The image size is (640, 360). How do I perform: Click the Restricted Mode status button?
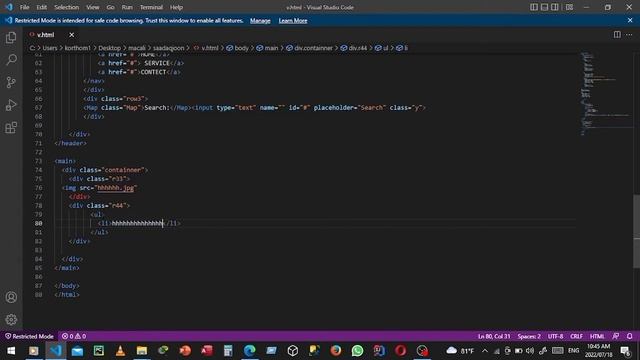click(29, 336)
